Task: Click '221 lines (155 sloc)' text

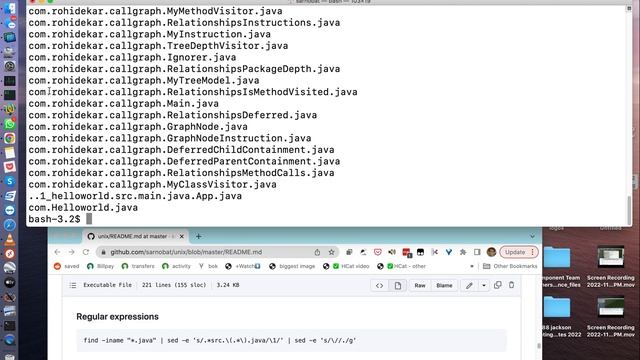Action: [174, 285]
